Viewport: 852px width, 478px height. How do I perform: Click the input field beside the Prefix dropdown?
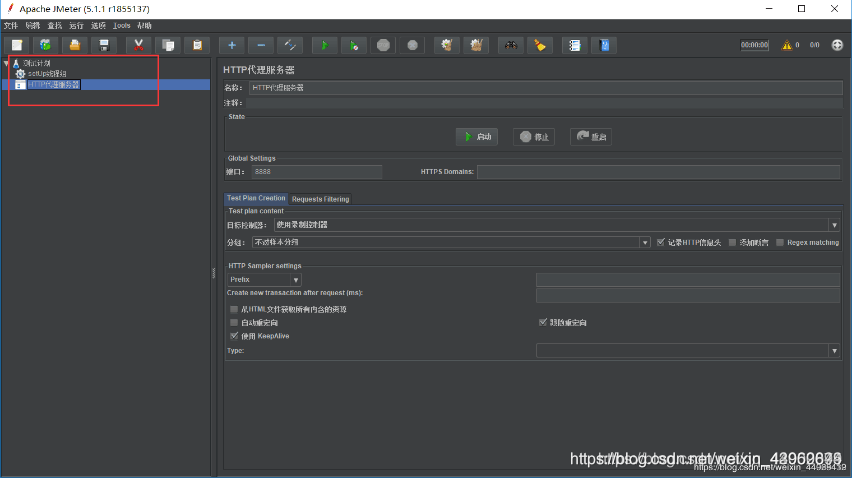[688, 280]
